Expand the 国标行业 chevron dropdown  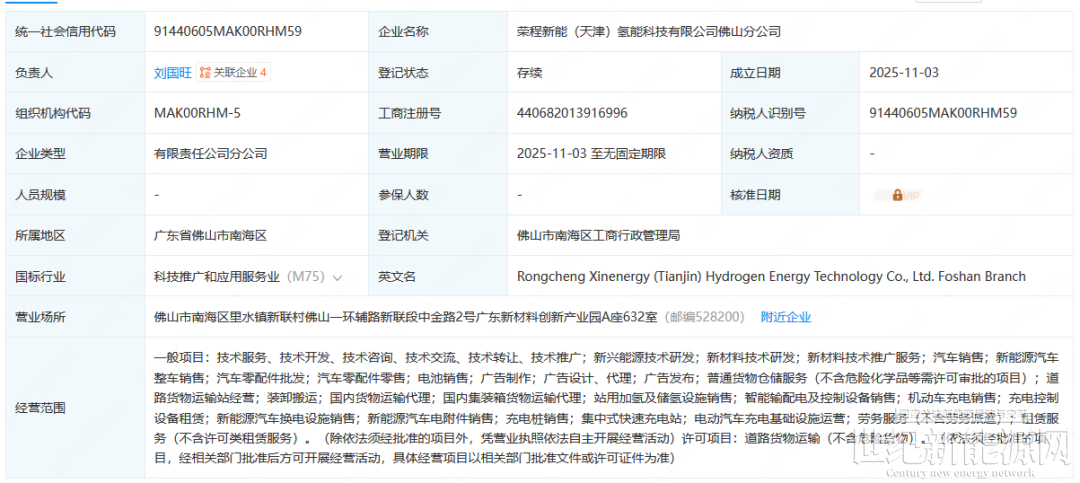(337, 277)
